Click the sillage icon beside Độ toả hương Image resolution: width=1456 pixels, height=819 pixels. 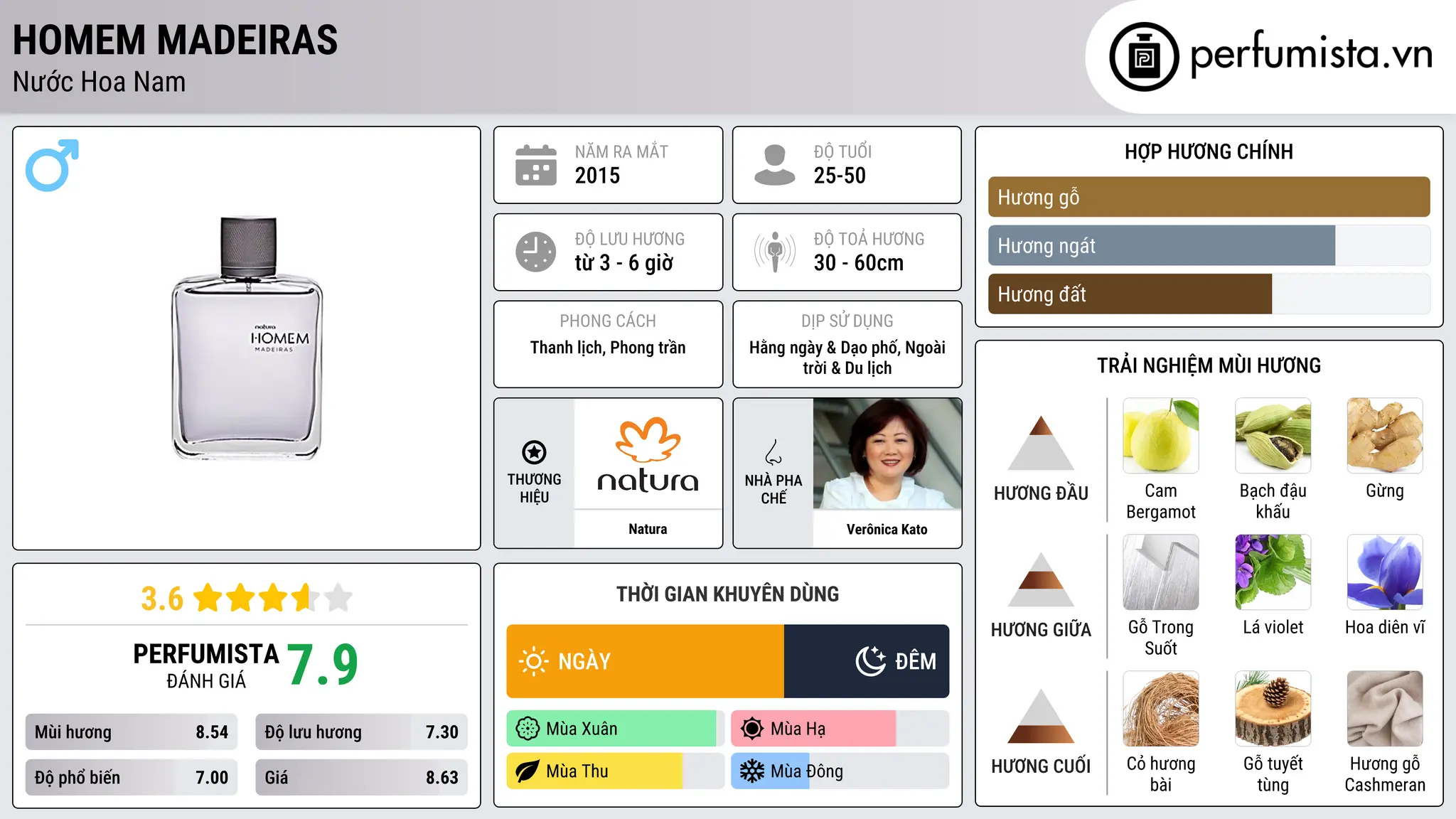pyautogui.click(x=775, y=252)
